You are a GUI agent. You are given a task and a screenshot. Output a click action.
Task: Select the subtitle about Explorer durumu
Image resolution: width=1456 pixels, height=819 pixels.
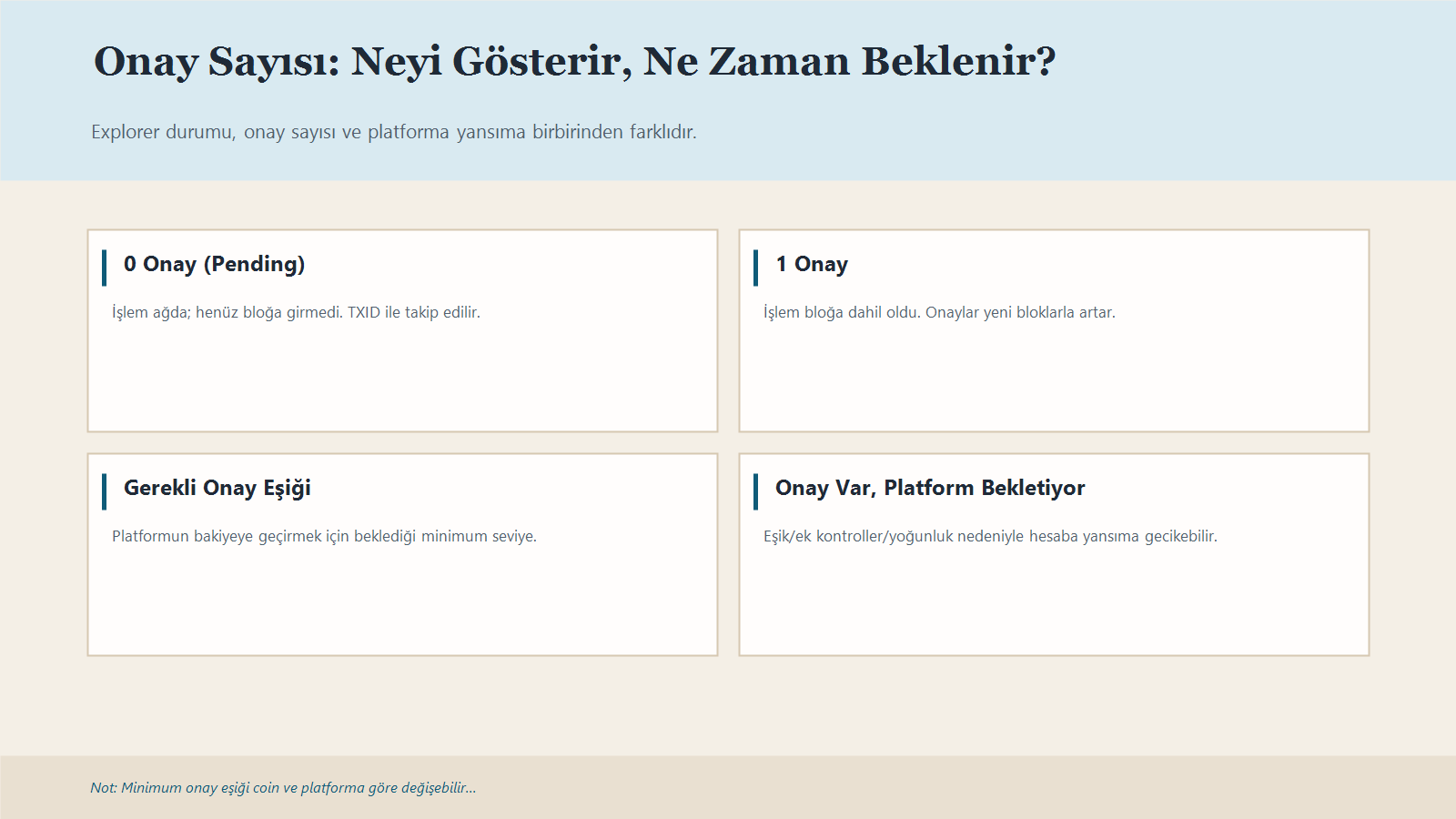click(393, 133)
